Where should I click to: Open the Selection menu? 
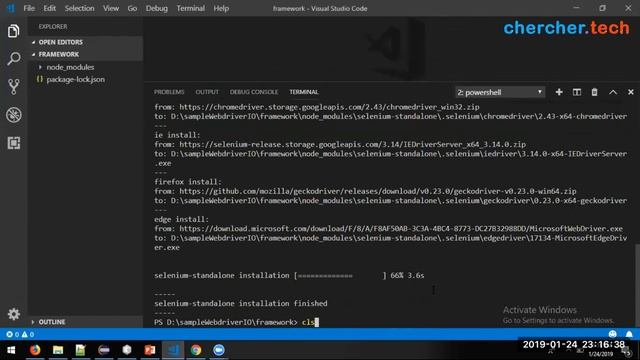click(79, 8)
